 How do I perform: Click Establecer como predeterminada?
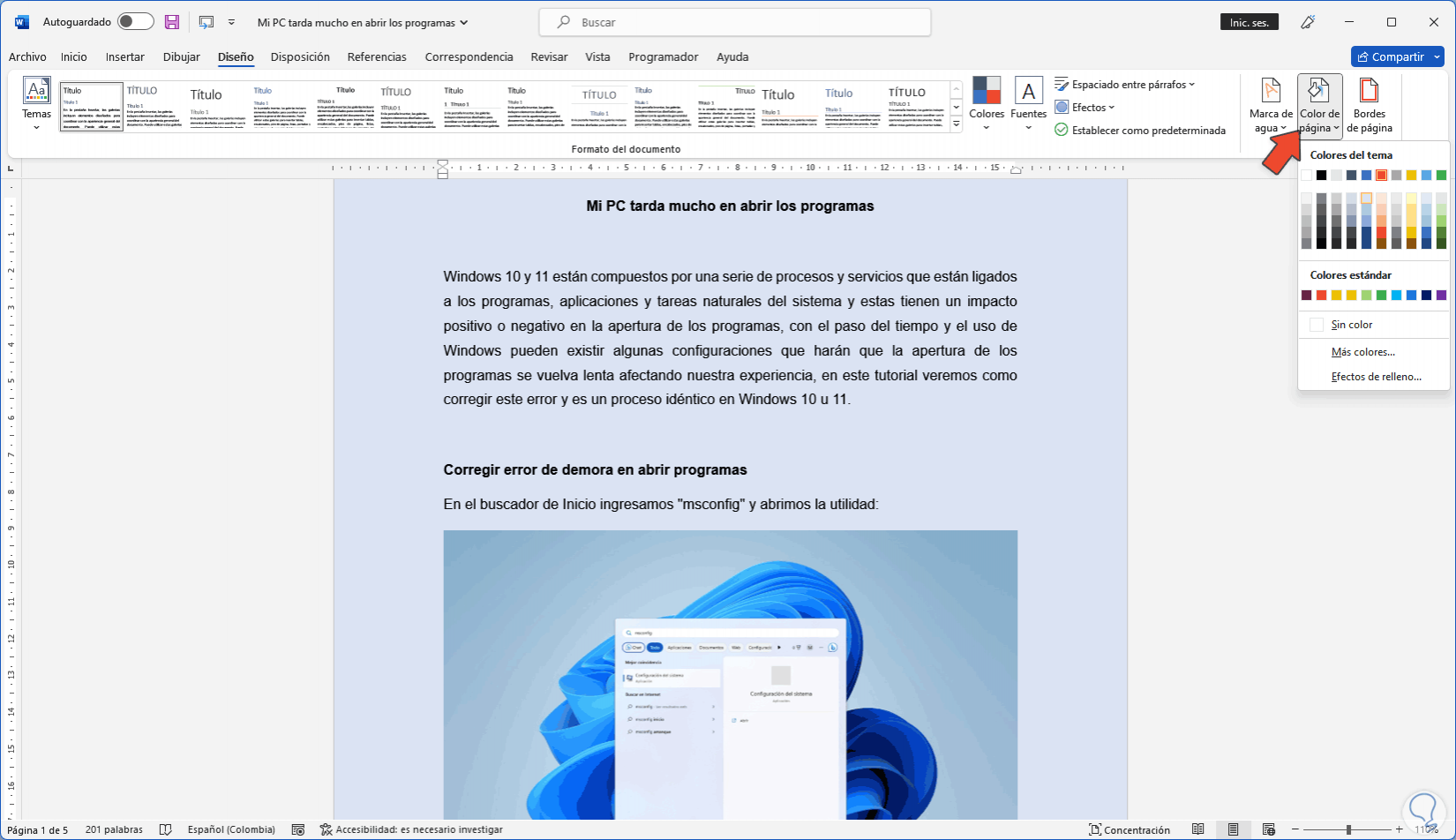tap(1140, 131)
